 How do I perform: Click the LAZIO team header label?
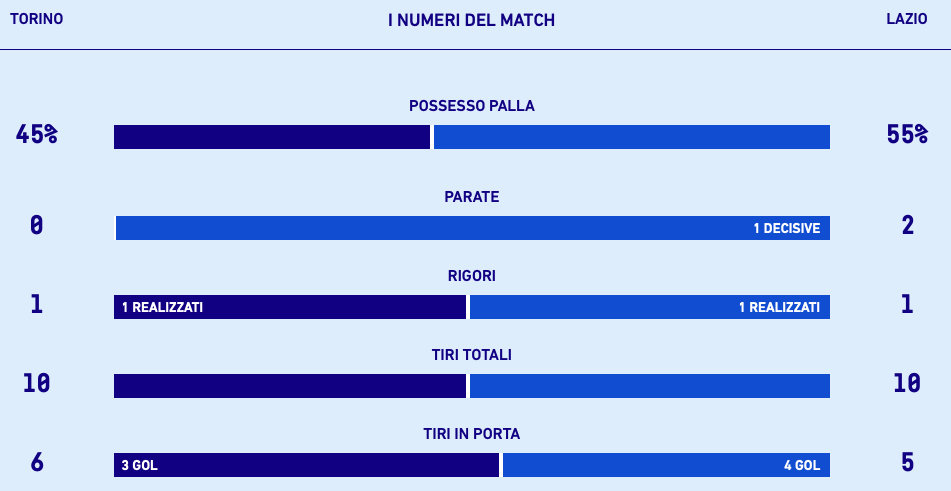906,19
